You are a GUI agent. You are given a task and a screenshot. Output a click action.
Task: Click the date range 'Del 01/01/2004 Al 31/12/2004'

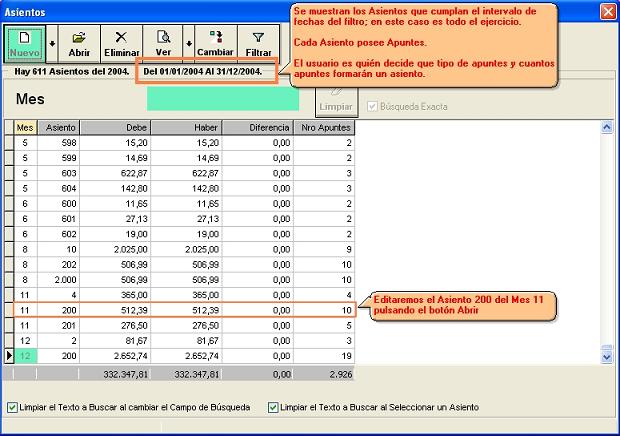click(202, 72)
